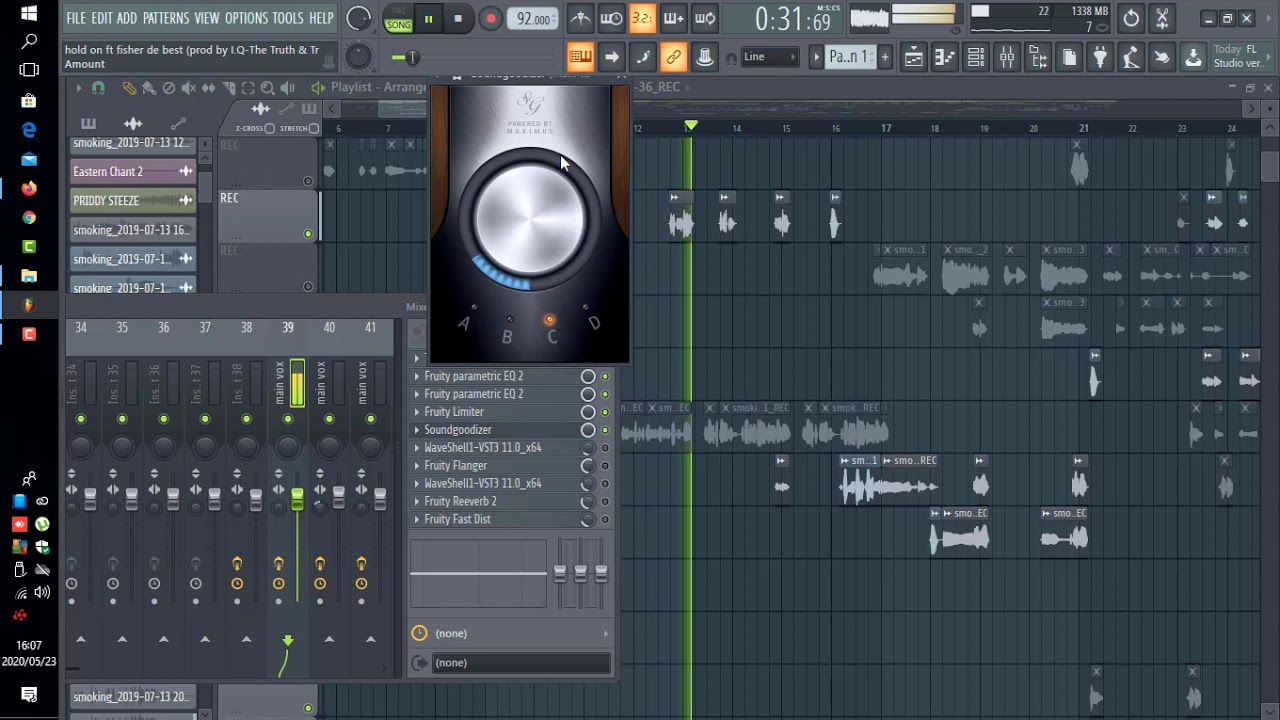Viewport: 1280px width, 720px height.
Task: Expand the Fruity Reeverb 2 slot arrow
Action: [417, 502]
